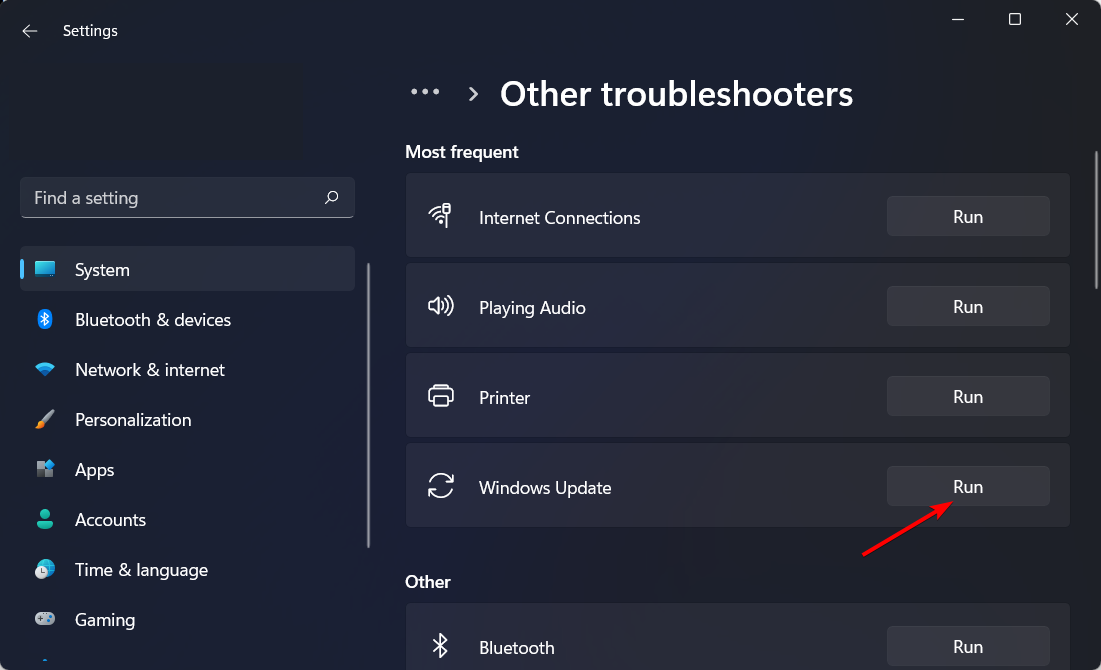Click the main page vertical scrollbar

[1096, 220]
